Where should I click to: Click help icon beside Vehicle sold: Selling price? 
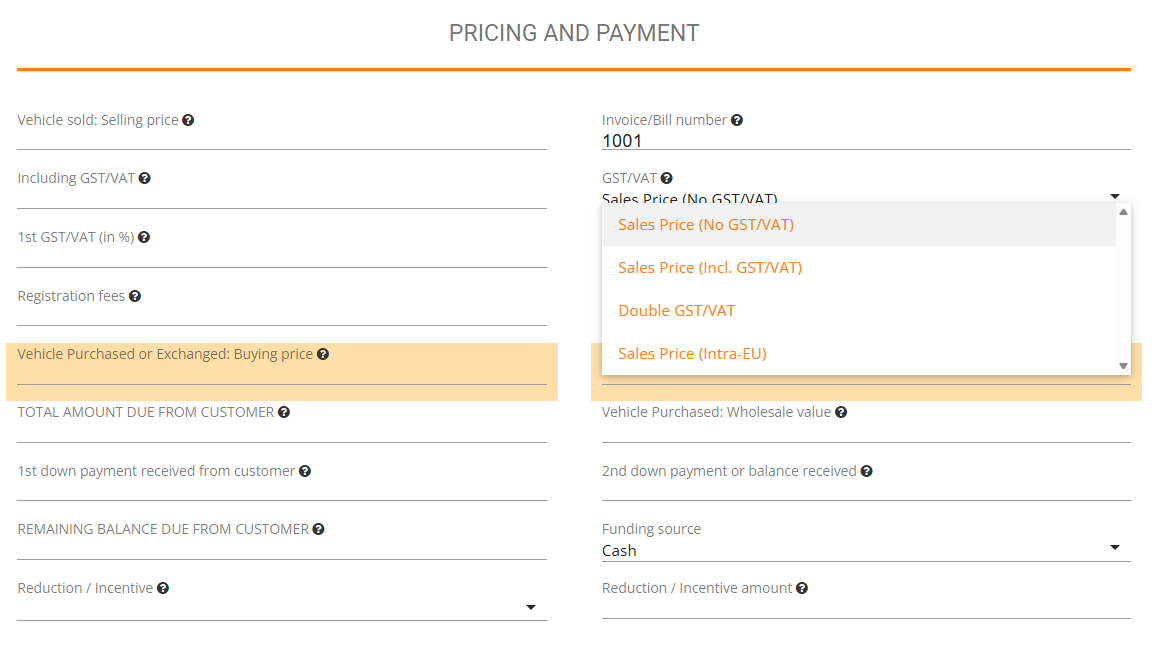coord(188,120)
